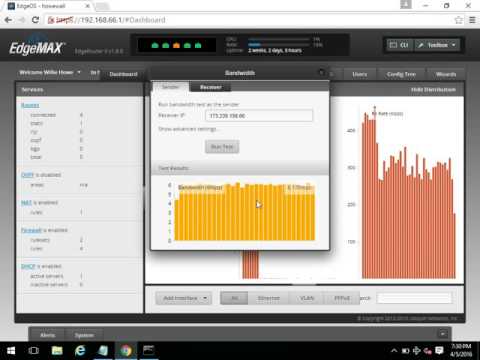Screen dimensions: 480x360
Task: Open the Wizards tab
Action: click(446, 74)
